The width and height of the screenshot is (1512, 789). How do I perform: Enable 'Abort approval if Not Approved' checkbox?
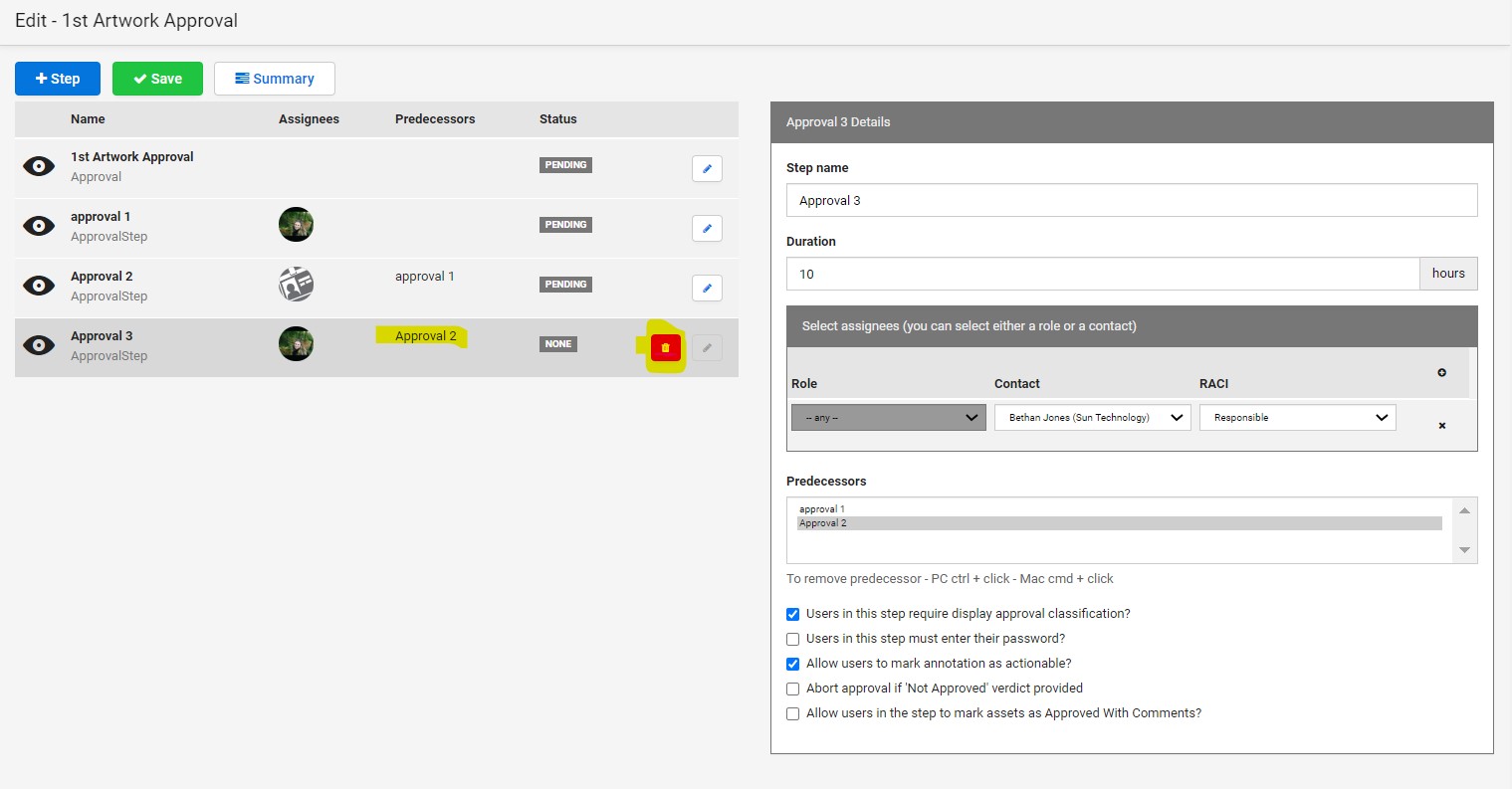tap(793, 689)
